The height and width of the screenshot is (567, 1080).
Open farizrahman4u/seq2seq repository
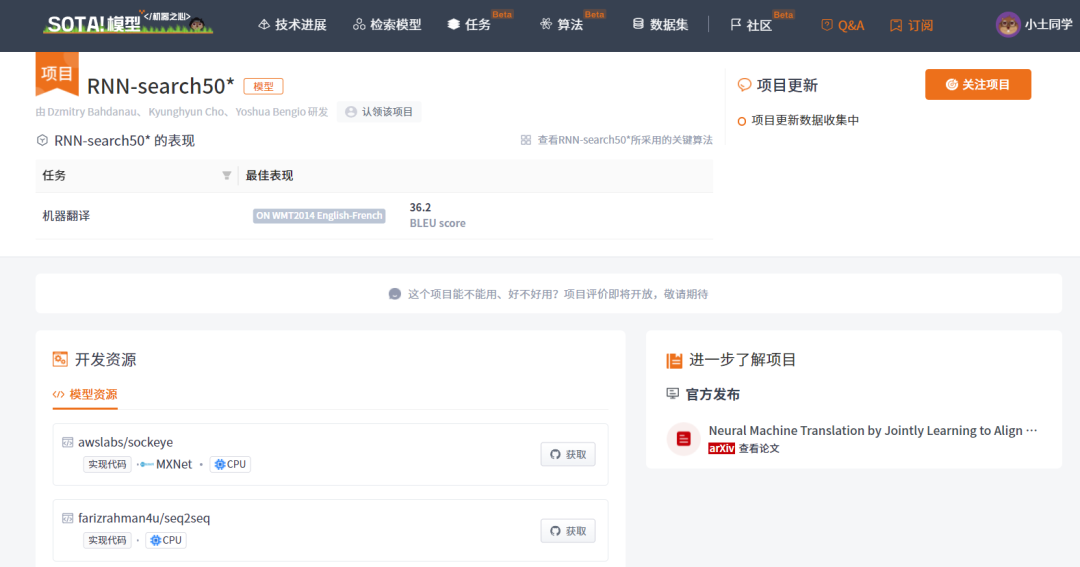tap(144, 518)
